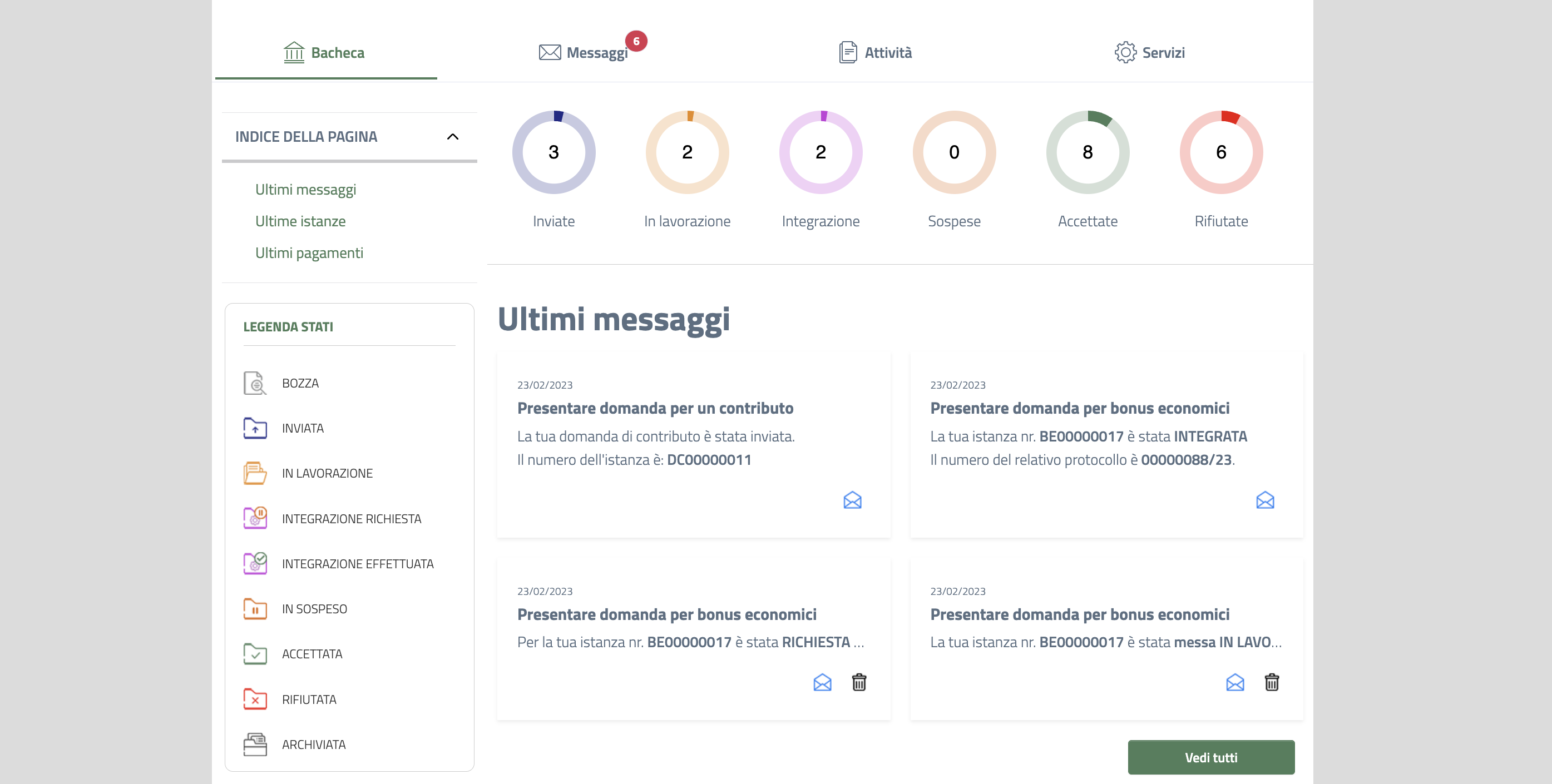
Task: Open envelope icon on contributo message card
Action: [x=852, y=500]
